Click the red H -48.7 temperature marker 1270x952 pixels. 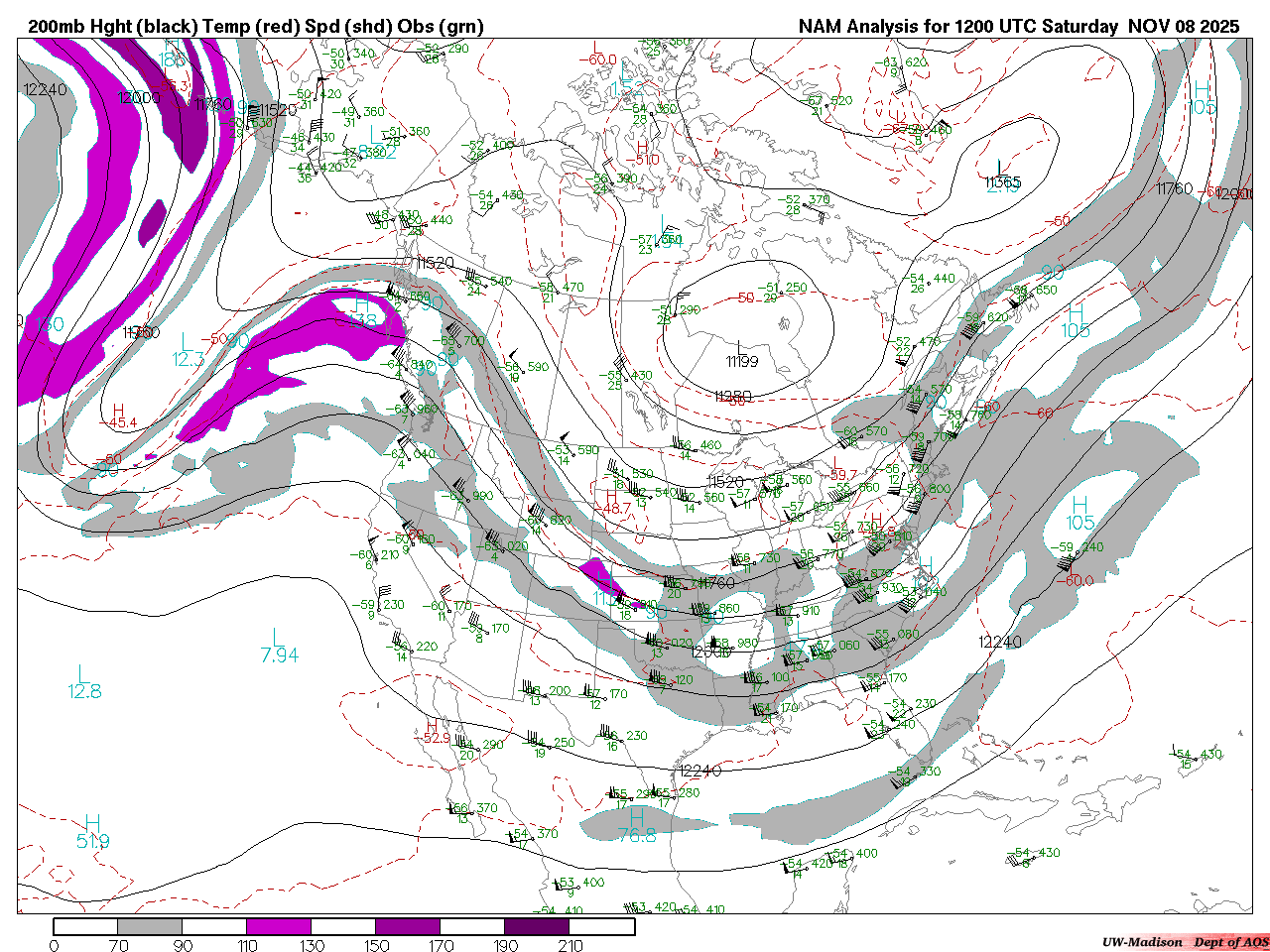coord(612,502)
